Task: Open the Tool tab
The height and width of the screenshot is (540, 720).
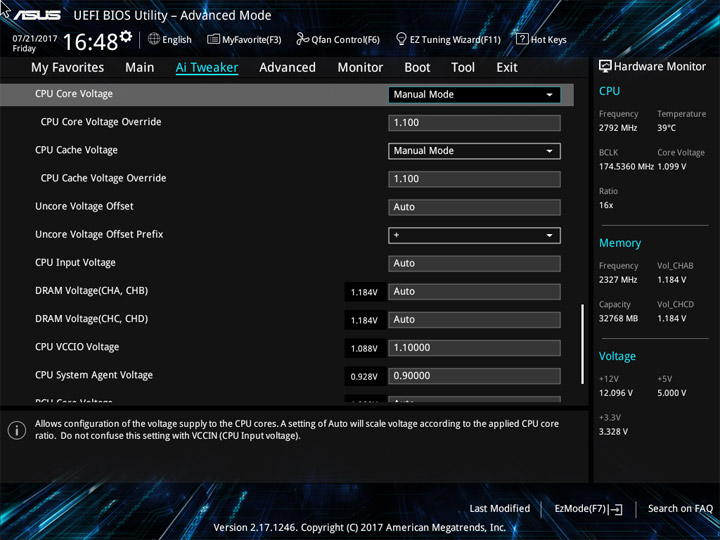Action: [463, 68]
